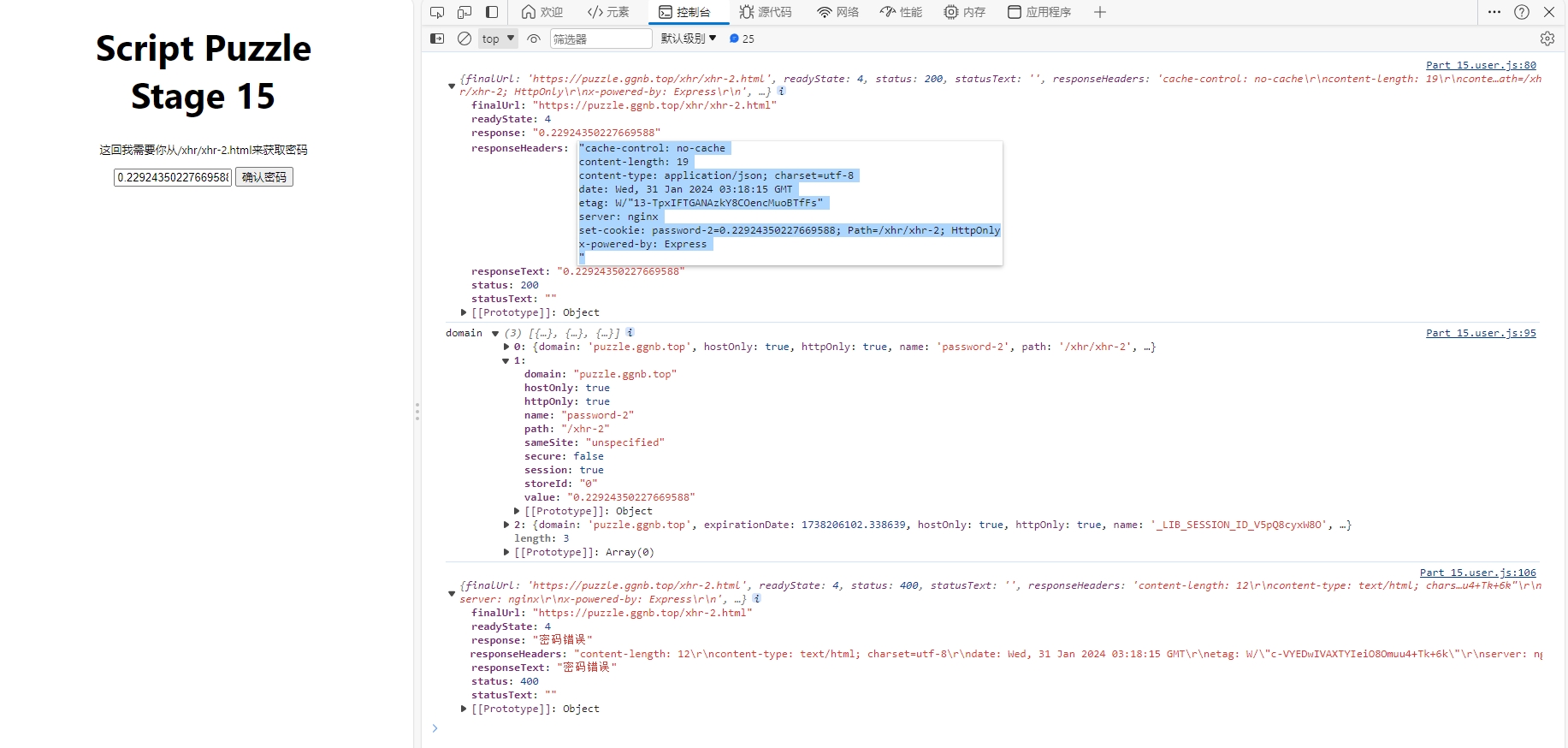Image resolution: width=1568 pixels, height=748 pixels.
Task: Switch to the 应用程序 tab
Action: (1039, 12)
